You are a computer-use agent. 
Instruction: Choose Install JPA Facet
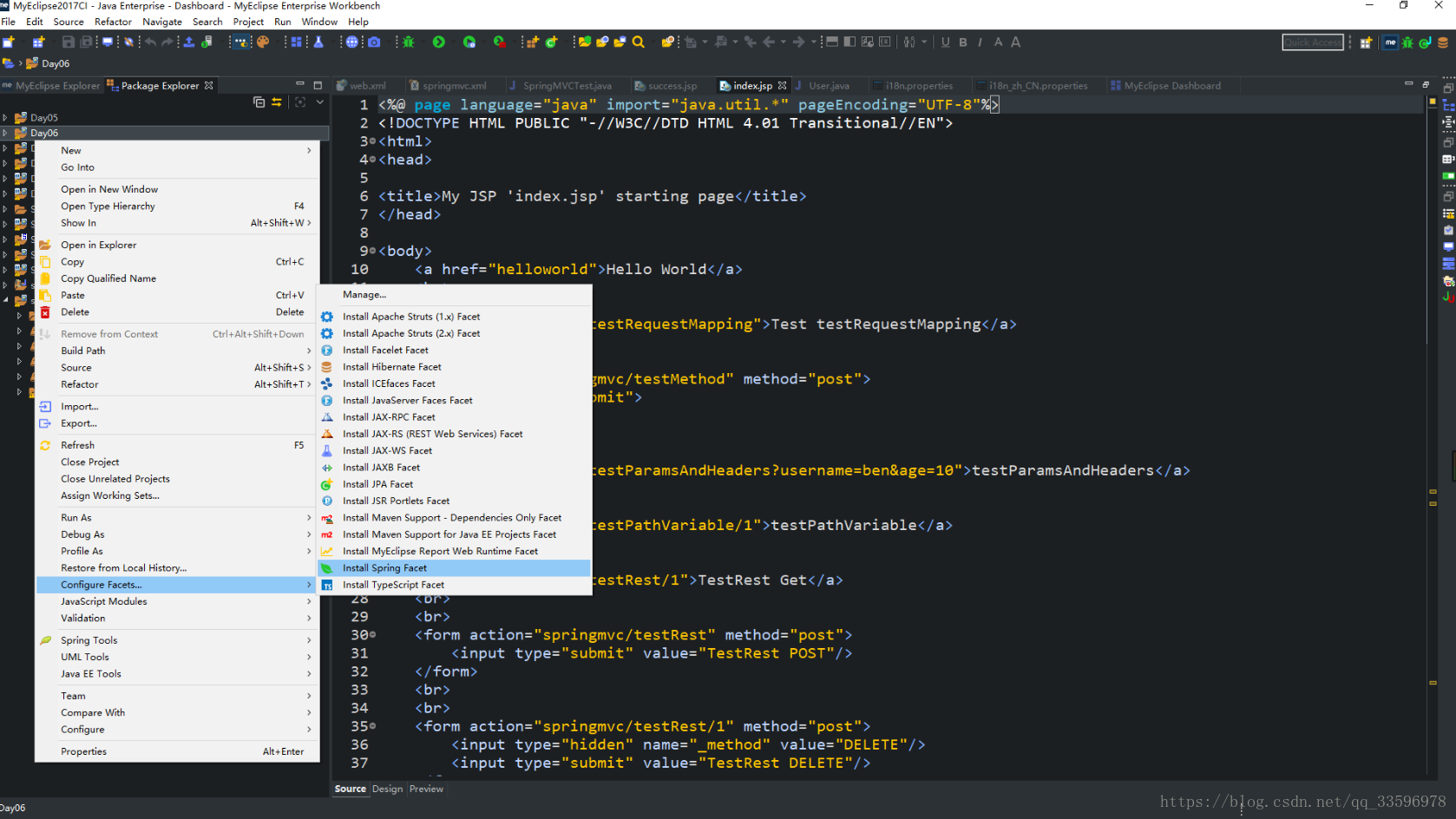[455, 484]
